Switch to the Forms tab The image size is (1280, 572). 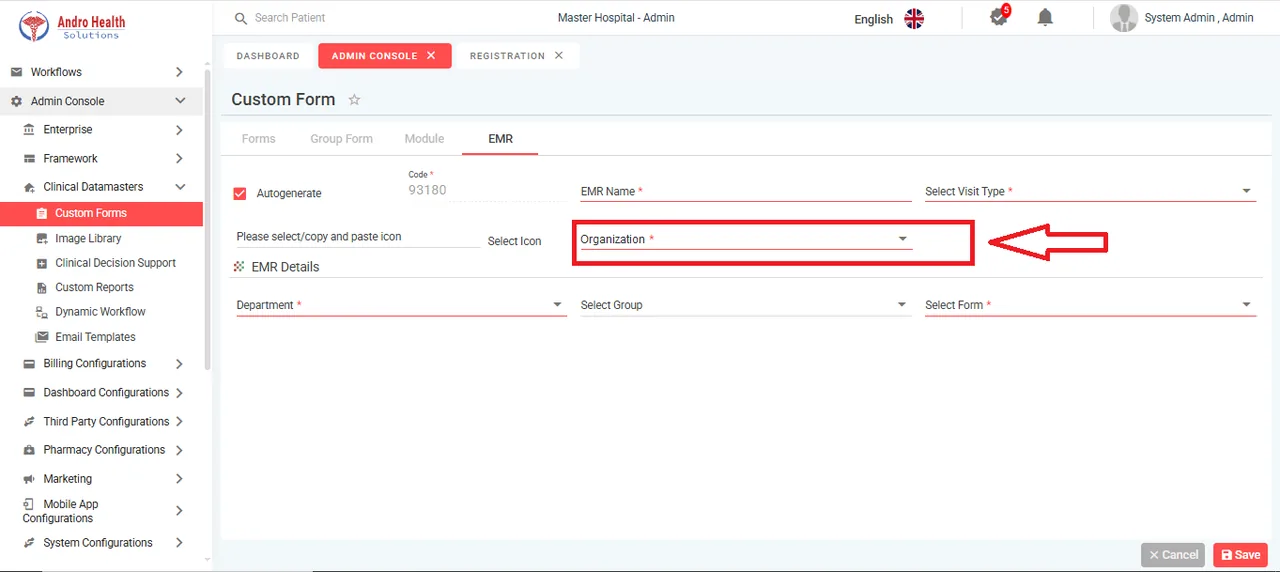(258, 139)
